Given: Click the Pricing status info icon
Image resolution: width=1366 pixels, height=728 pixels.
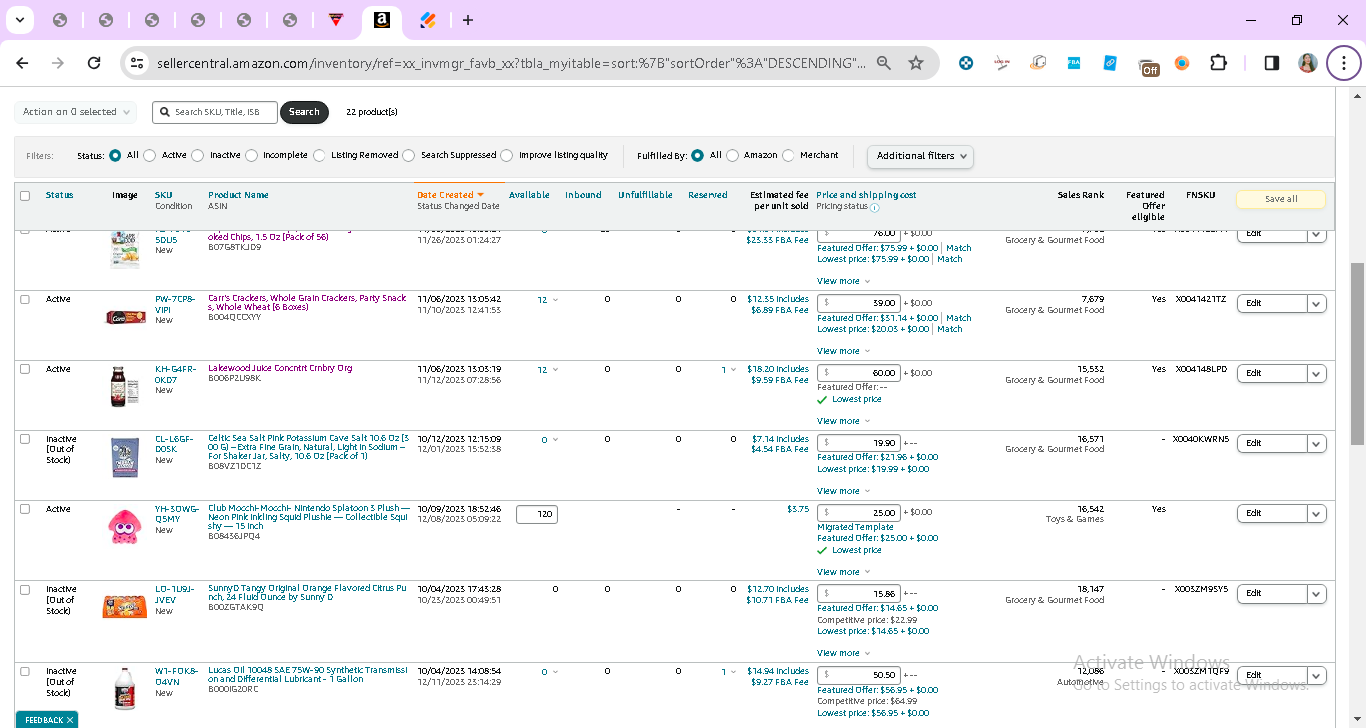Looking at the screenshot, I should click(x=875, y=208).
